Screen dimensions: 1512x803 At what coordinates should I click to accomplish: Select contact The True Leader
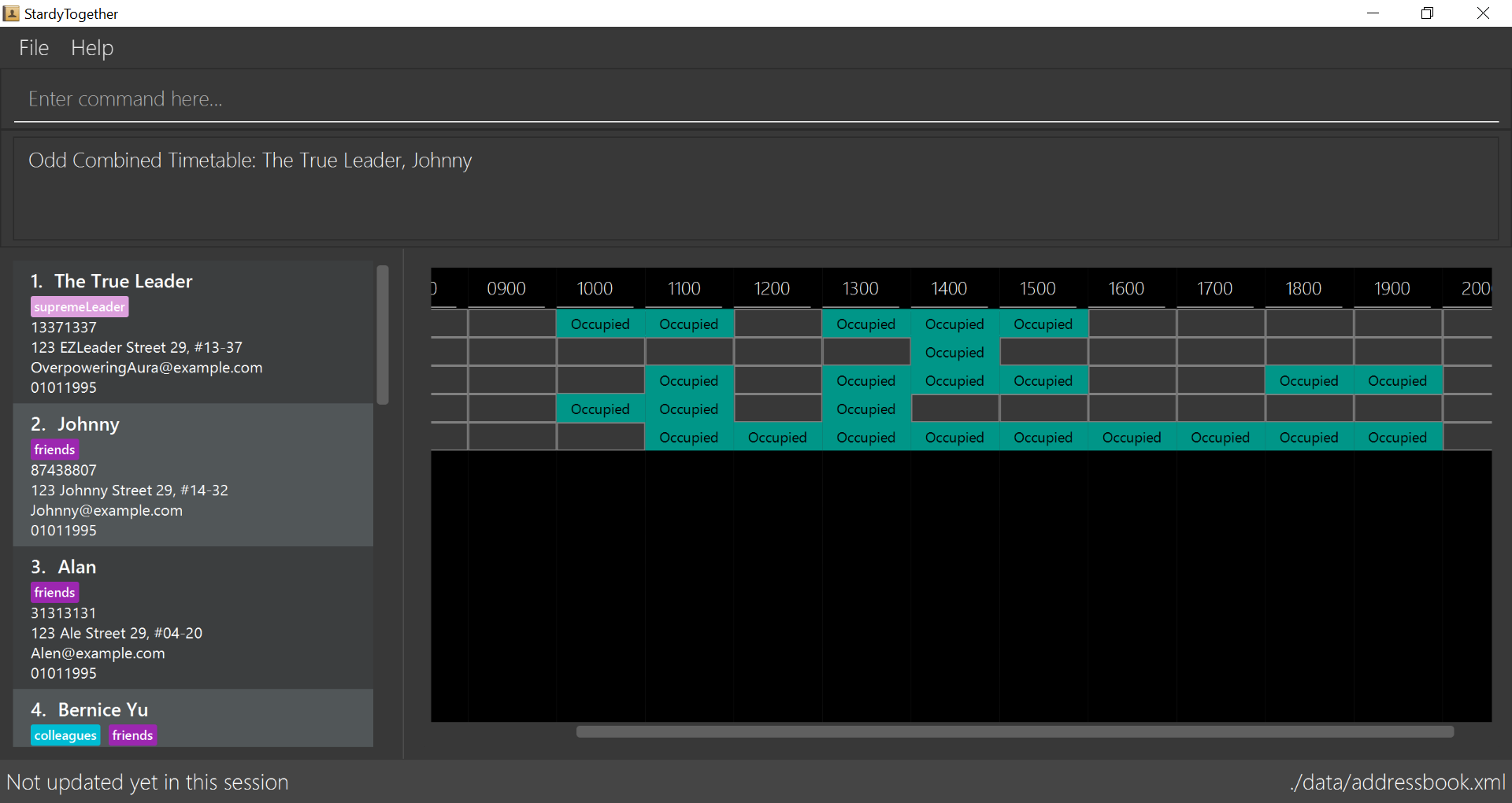click(x=193, y=332)
